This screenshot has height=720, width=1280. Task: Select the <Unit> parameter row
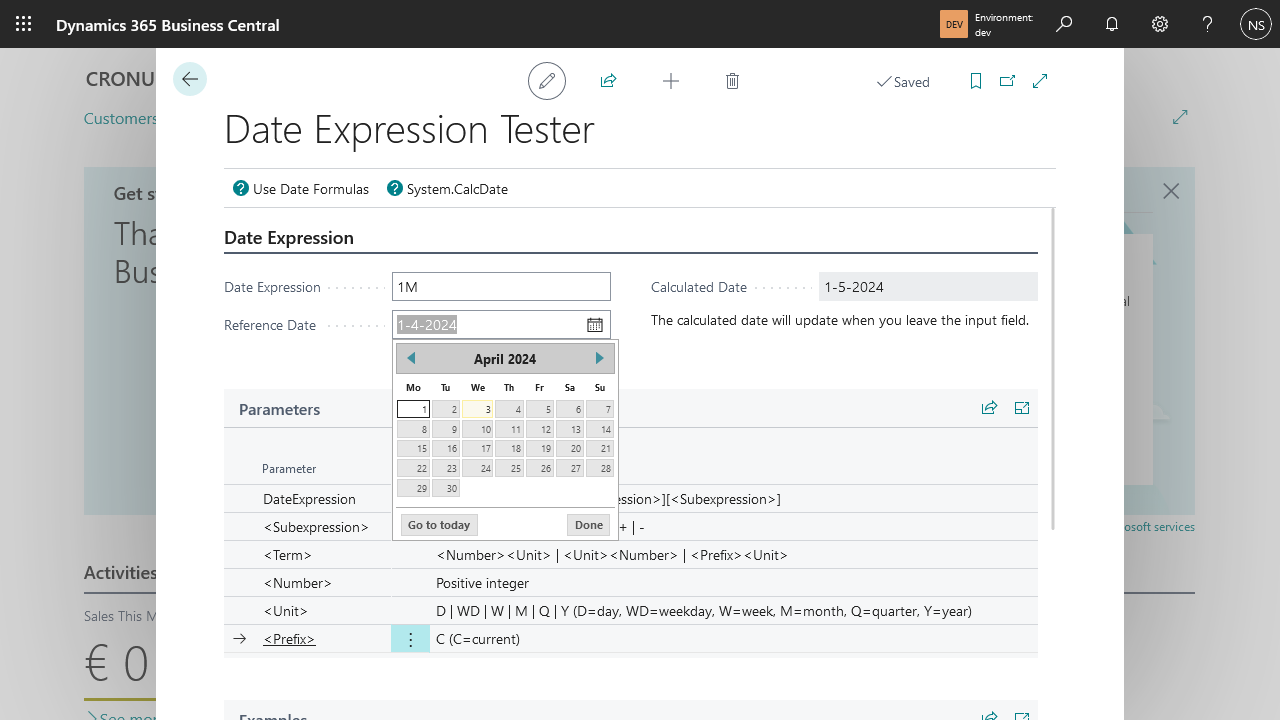[x=631, y=611]
